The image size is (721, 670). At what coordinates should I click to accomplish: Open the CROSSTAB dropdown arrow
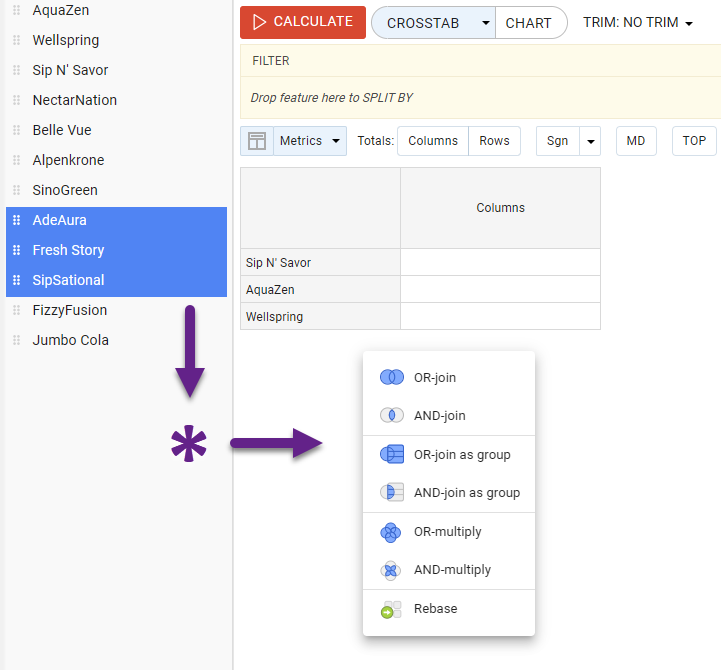tap(485, 23)
